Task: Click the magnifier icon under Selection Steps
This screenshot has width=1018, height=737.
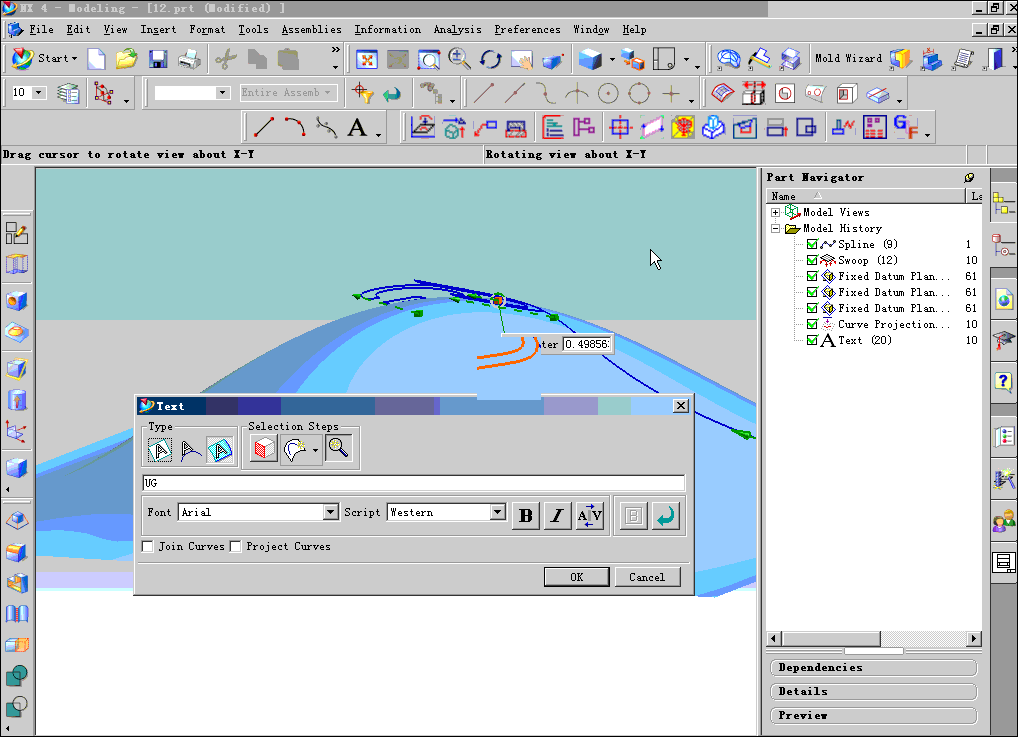Action: [x=338, y=447]
